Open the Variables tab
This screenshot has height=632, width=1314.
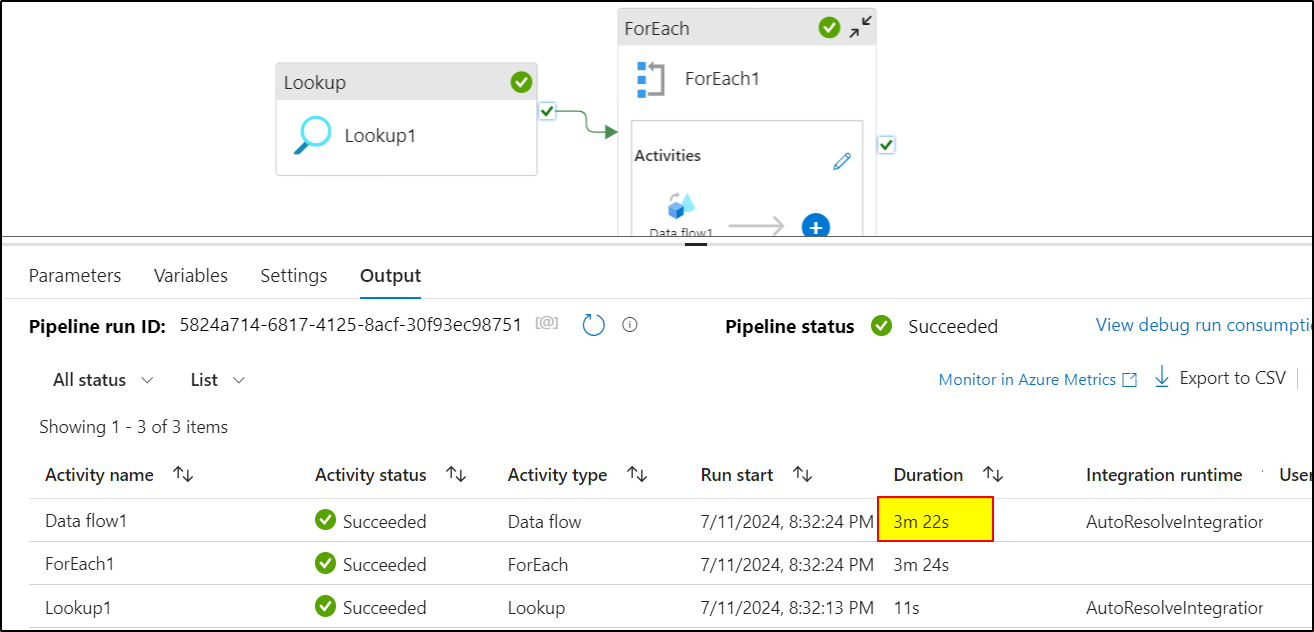[x=191, y=276]
